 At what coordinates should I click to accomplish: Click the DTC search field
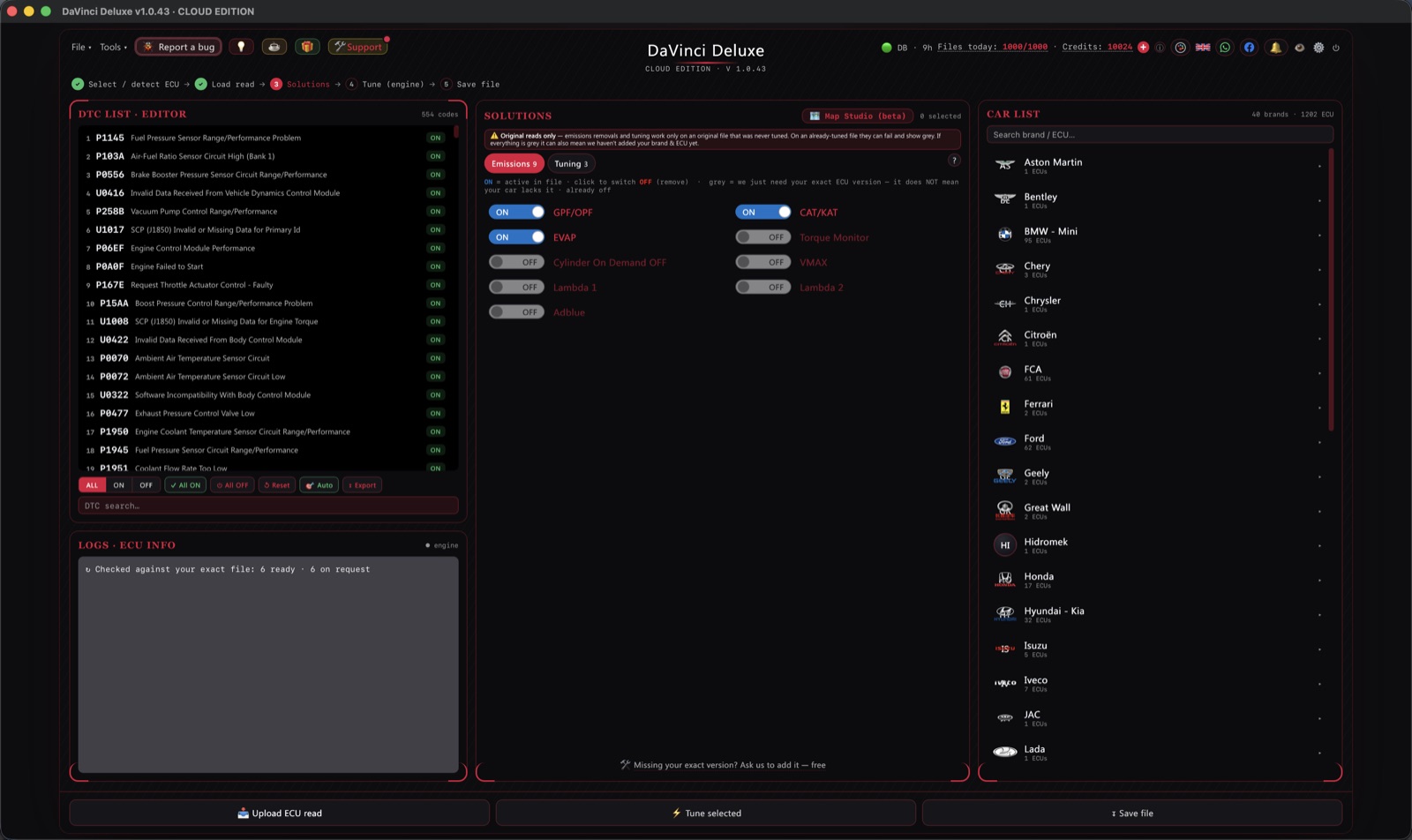point(268,506)
